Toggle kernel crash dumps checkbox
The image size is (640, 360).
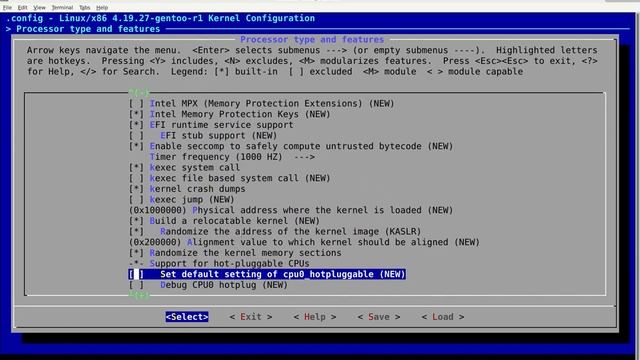136,189
